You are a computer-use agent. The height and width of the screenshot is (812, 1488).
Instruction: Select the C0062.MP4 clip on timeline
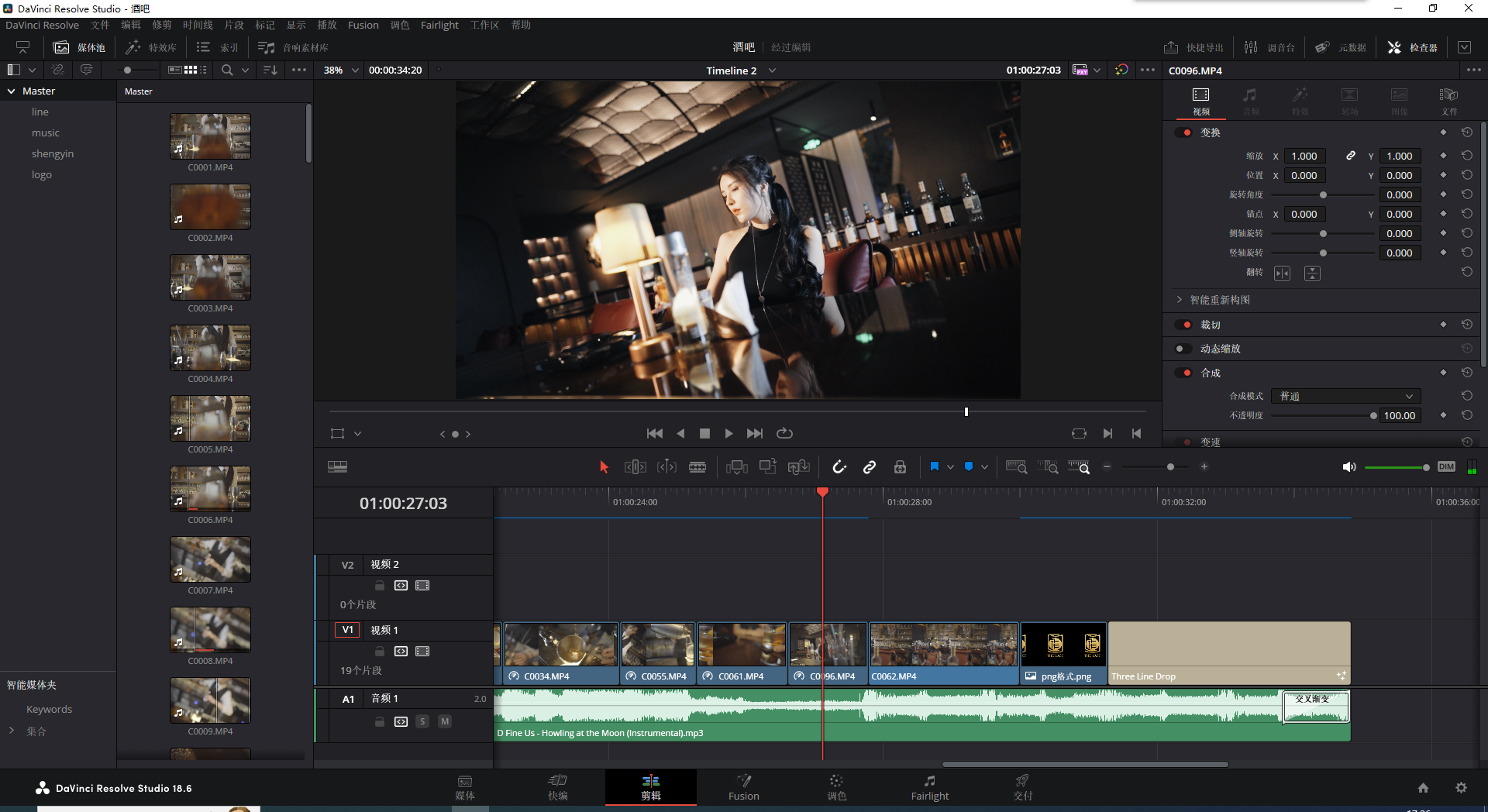pos(943,653)
